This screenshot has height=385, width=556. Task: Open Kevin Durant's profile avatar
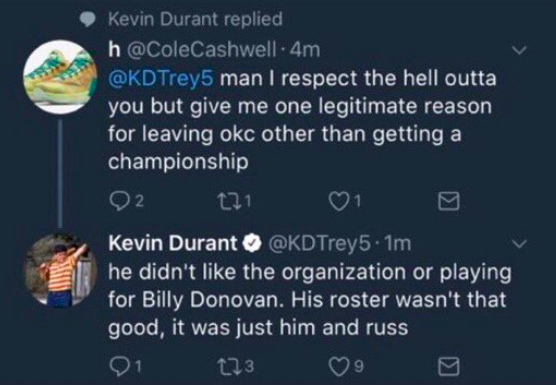[x=60, y=270]
